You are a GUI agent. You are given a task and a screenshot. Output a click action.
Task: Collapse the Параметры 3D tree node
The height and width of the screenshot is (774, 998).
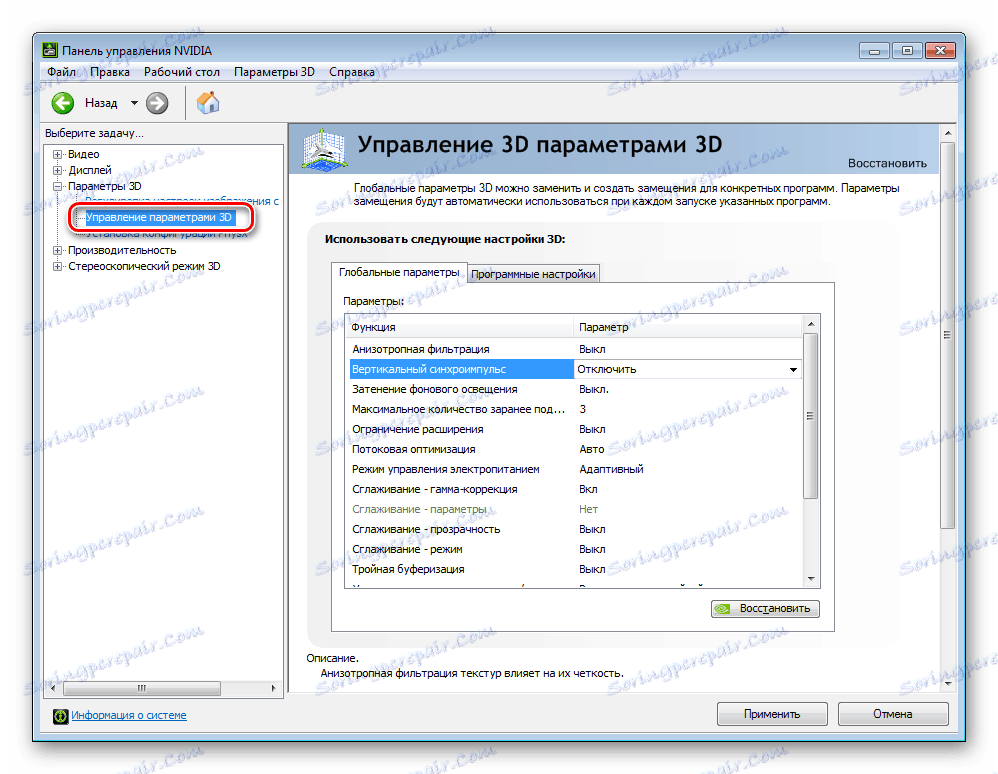58,186
